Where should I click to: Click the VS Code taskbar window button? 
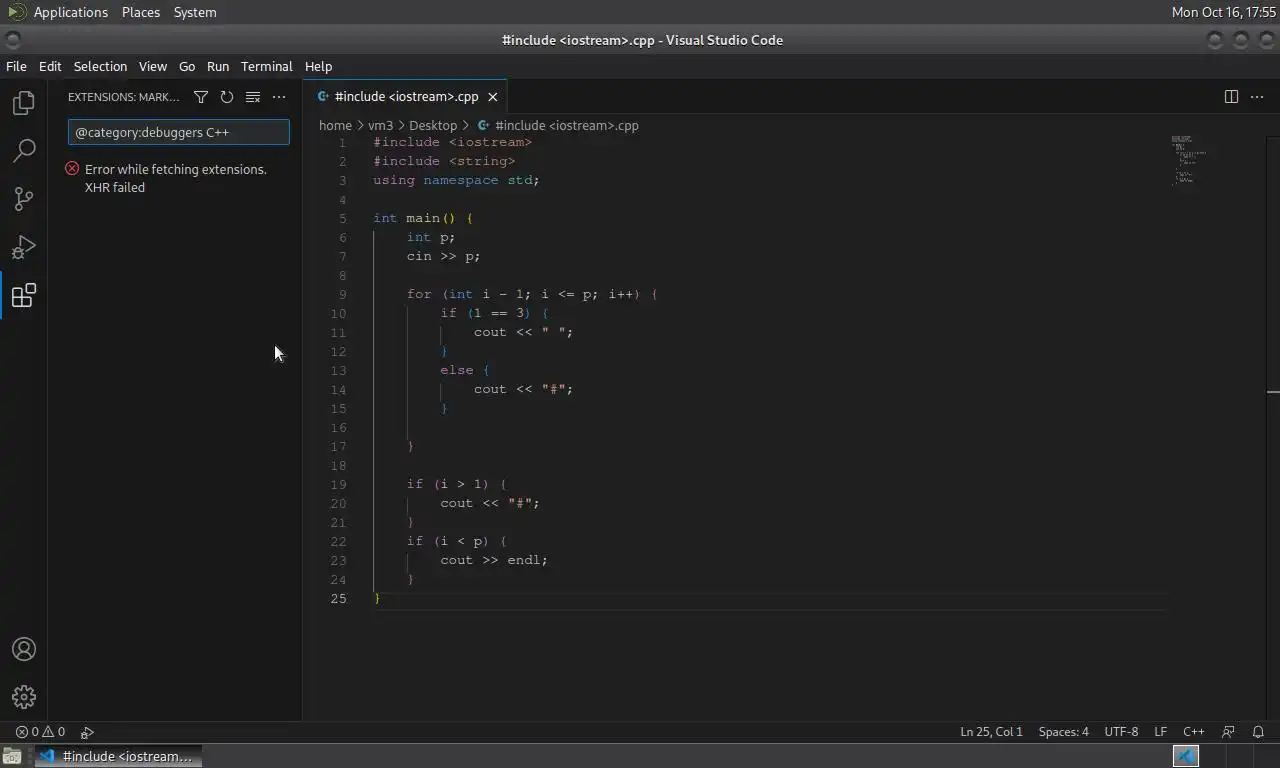pyautogui.click(x=118, y=756)
